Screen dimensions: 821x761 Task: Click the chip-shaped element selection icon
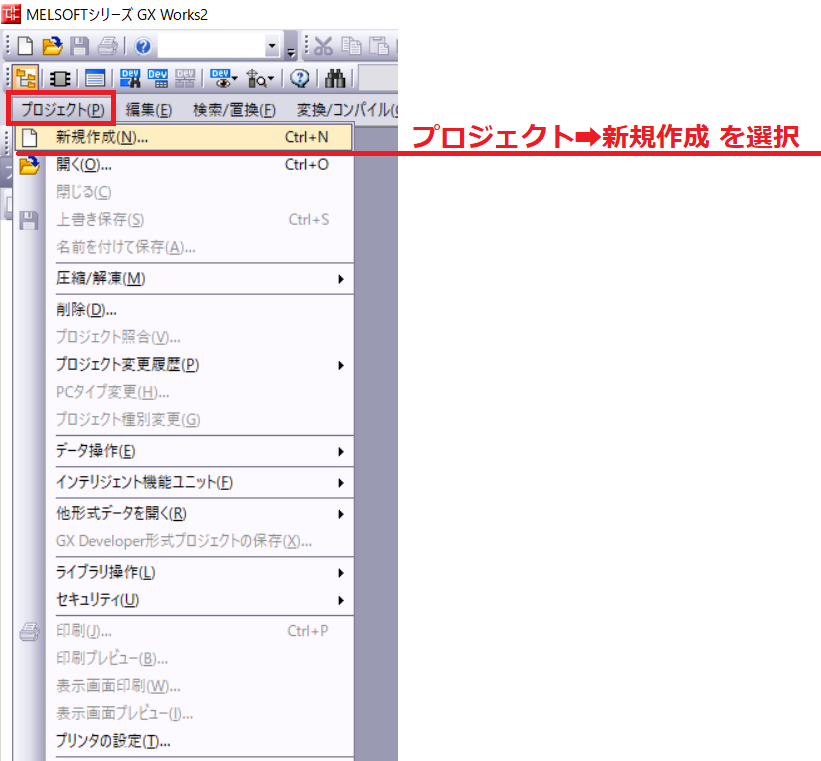pos(60,79)
